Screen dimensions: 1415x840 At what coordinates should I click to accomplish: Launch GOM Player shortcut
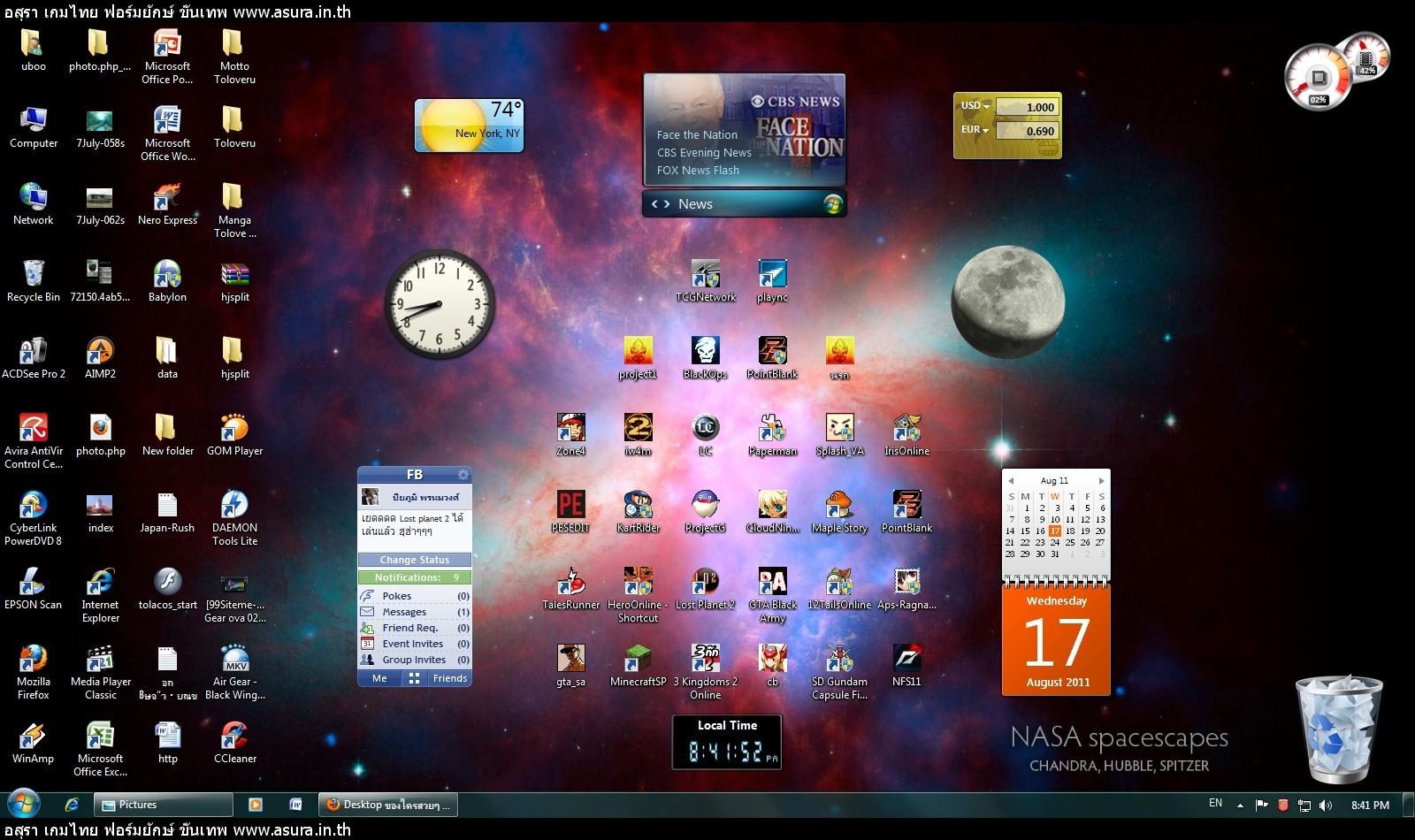click(234, 435)
